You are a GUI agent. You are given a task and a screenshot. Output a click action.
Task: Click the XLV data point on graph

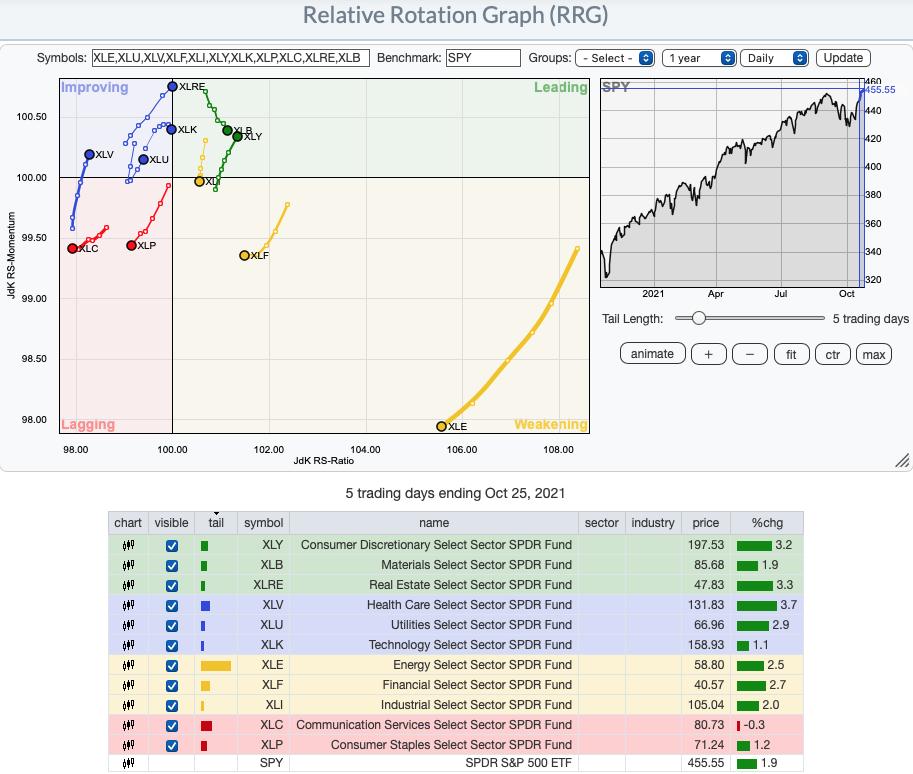pos(89,154)
